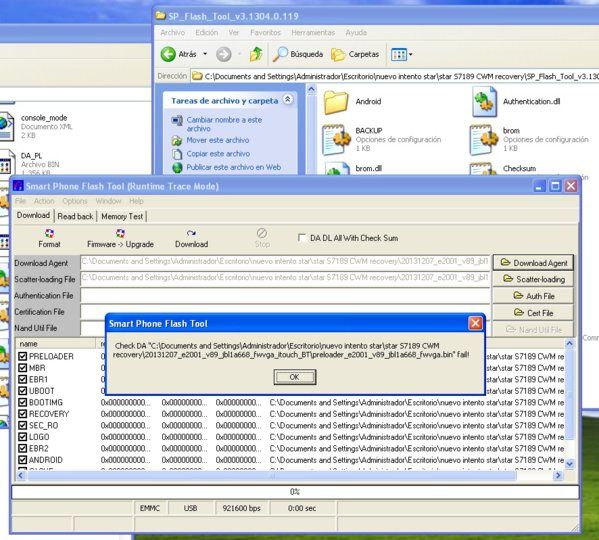Uncheck the SEC_RO partition checkbox
599x540 pixels.
(23, 425)
